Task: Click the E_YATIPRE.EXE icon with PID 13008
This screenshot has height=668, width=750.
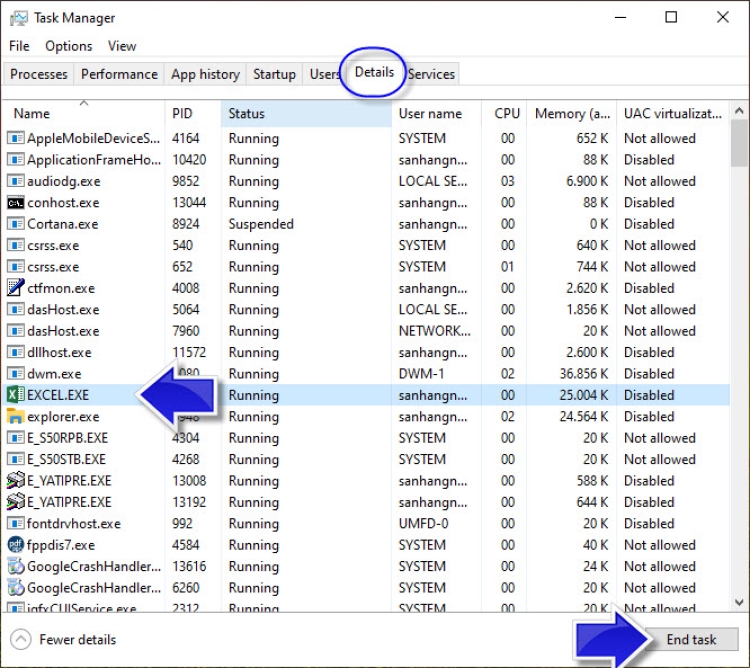Action: click(x=15, y=481)
